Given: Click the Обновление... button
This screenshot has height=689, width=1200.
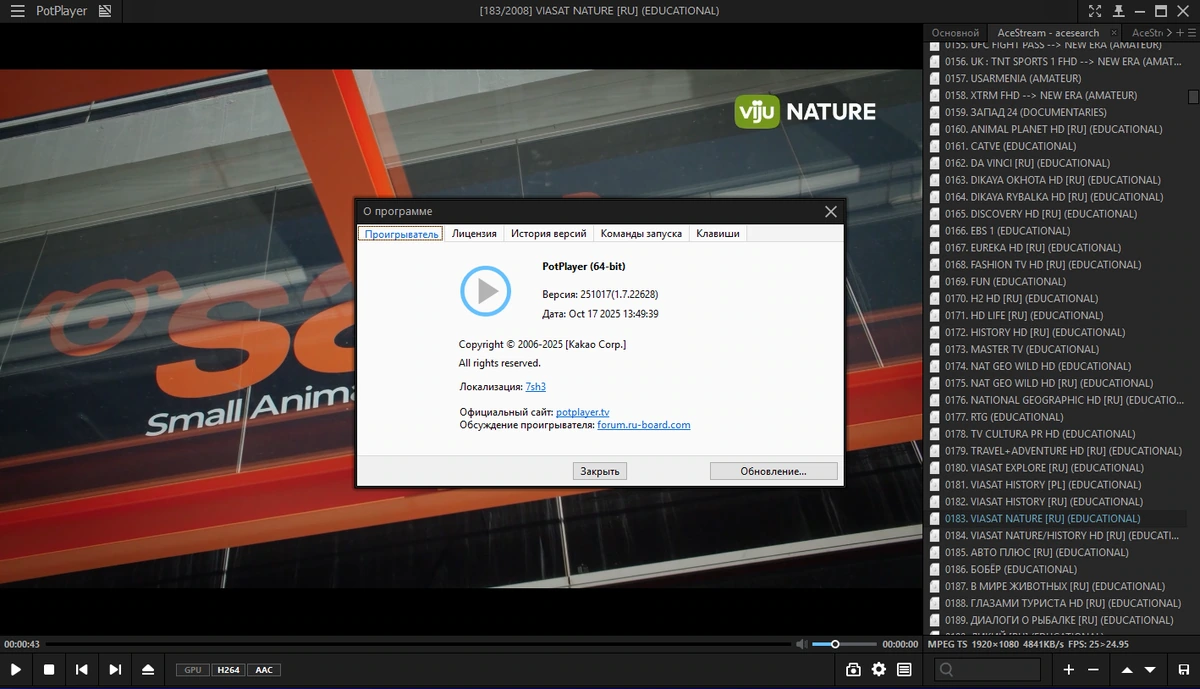Looking at the screenshot, I should click(774, 471).
